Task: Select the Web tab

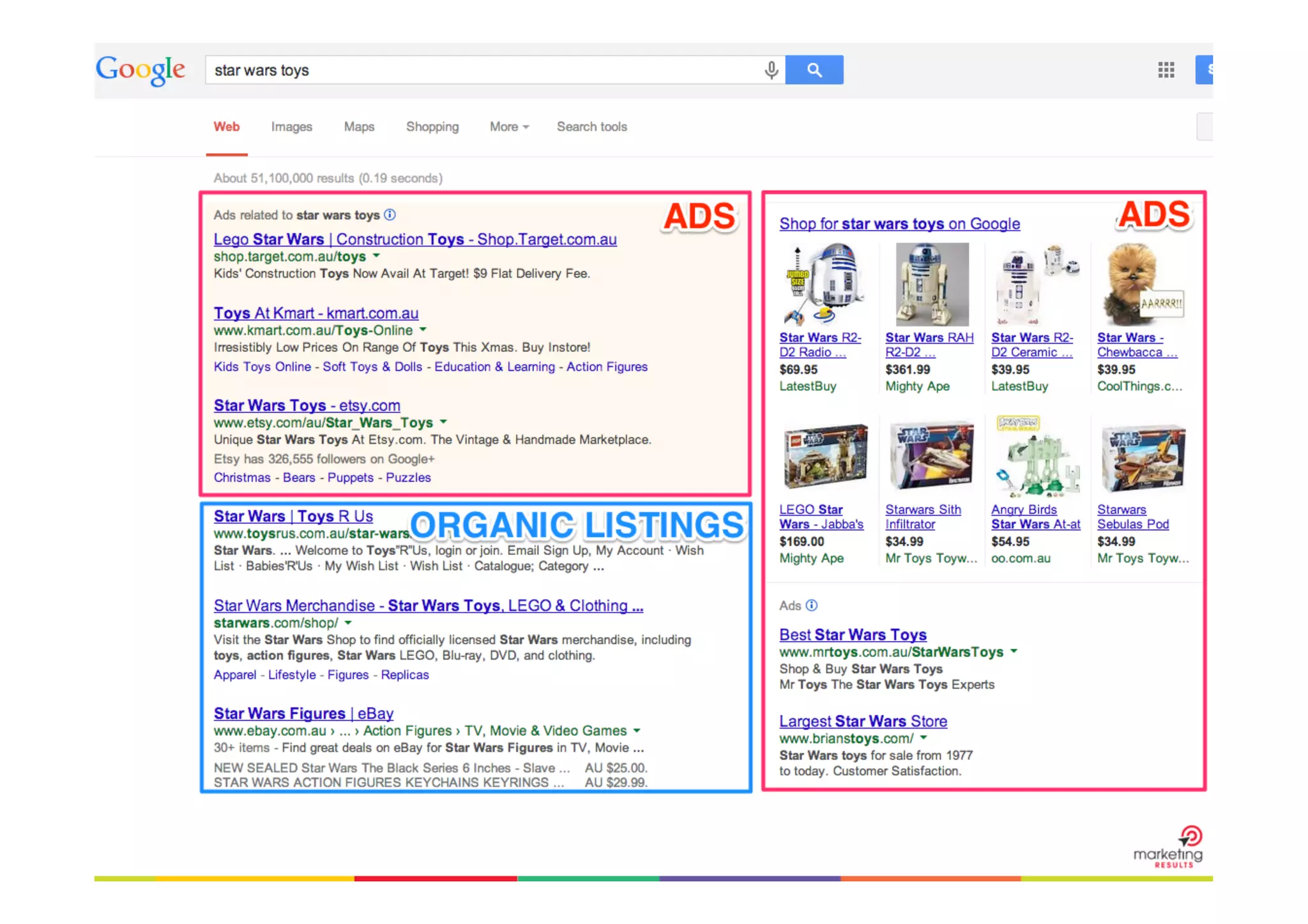Action: click(227, 126)
